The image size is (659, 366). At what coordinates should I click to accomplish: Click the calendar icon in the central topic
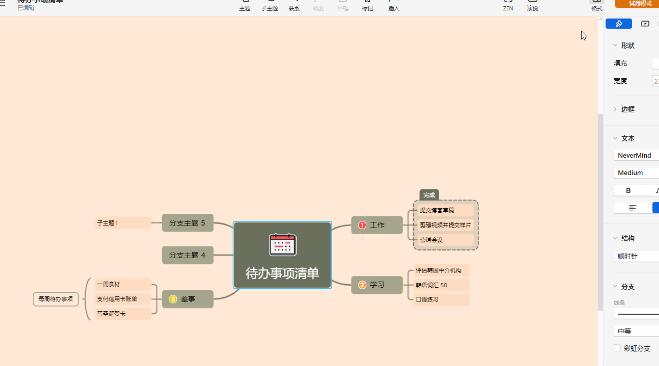[282, 245]
